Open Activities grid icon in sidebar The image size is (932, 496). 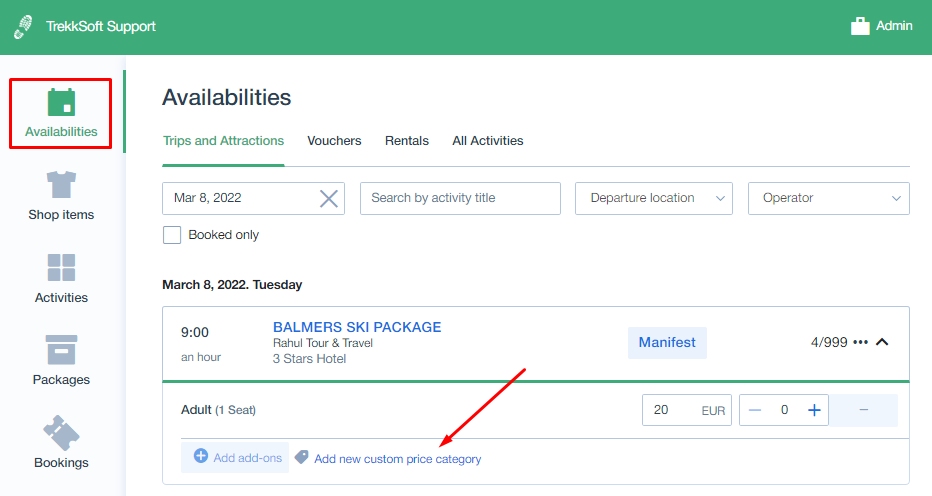[61, 268]
